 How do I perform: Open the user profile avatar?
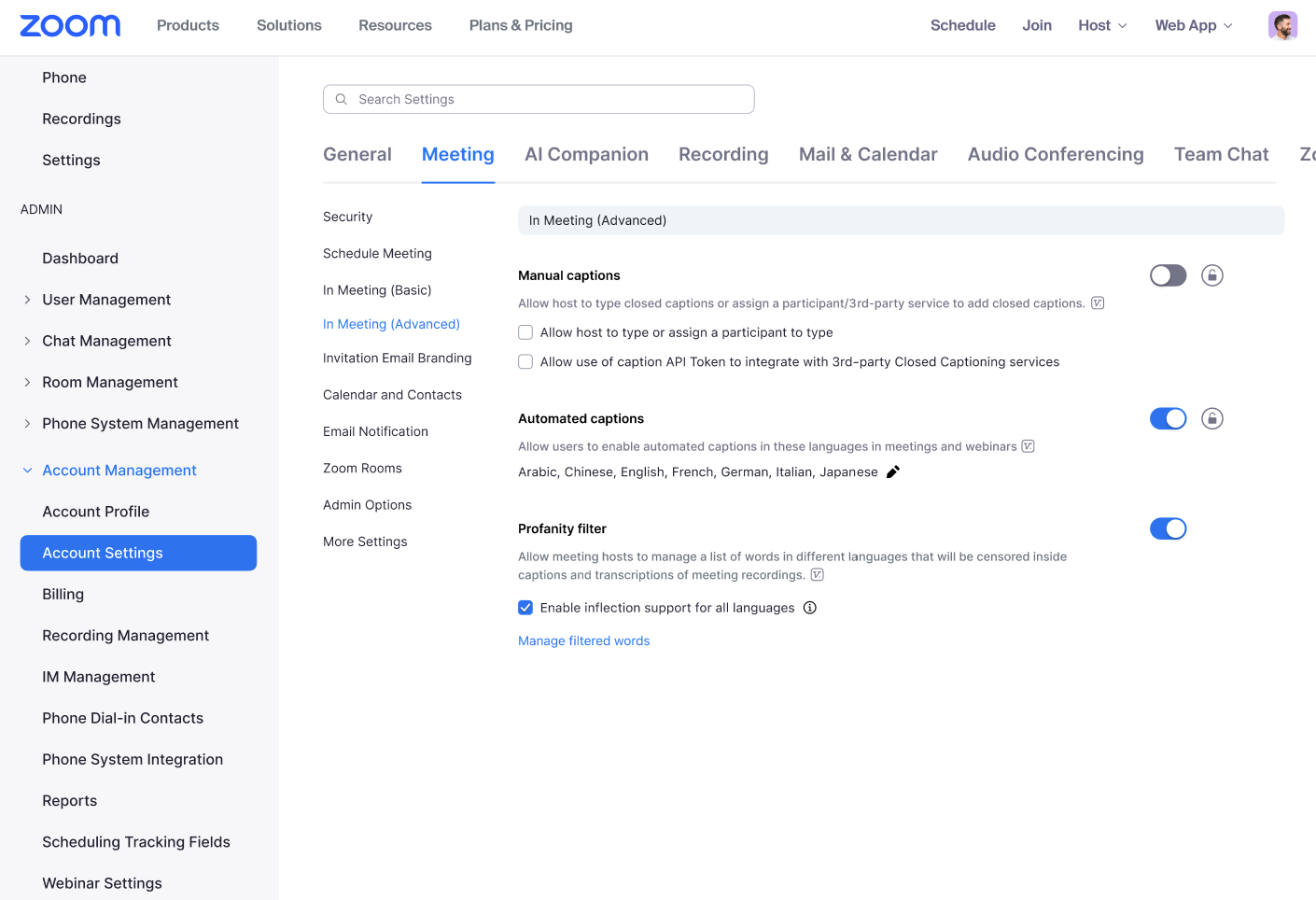pyautogui.click(x=1282, y=25)
